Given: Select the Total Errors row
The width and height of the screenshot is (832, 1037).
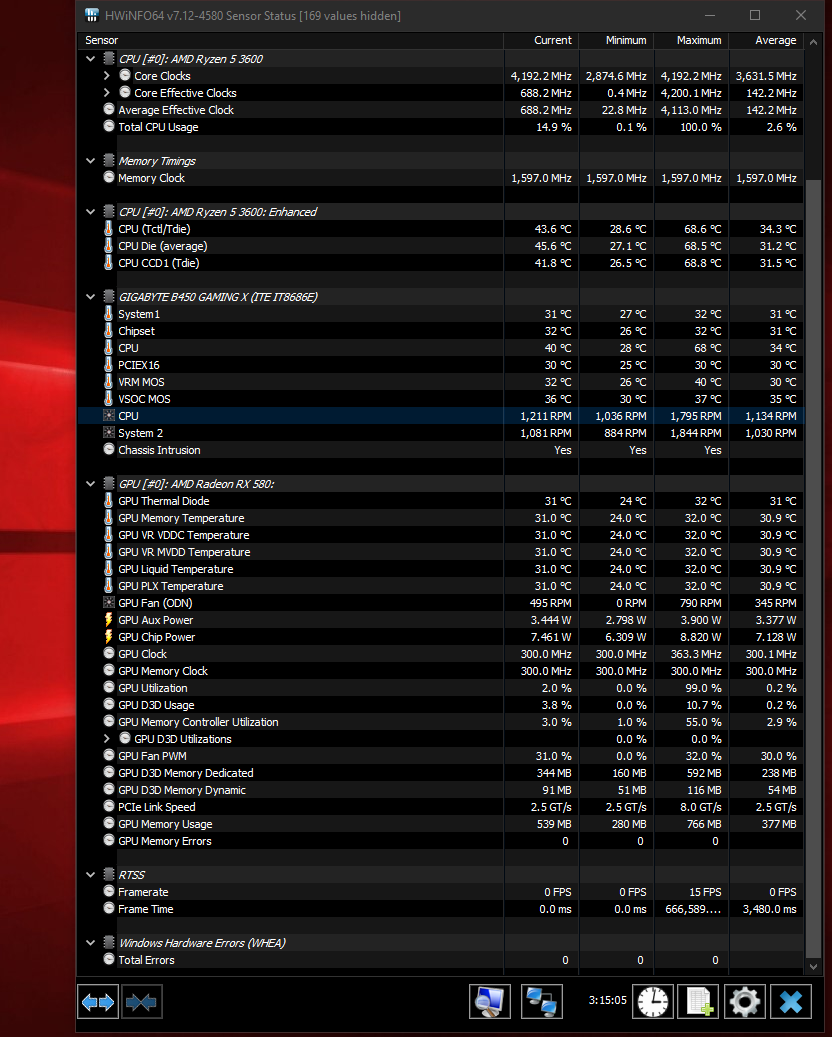Looking at the screenshot, I should [441, 960].
